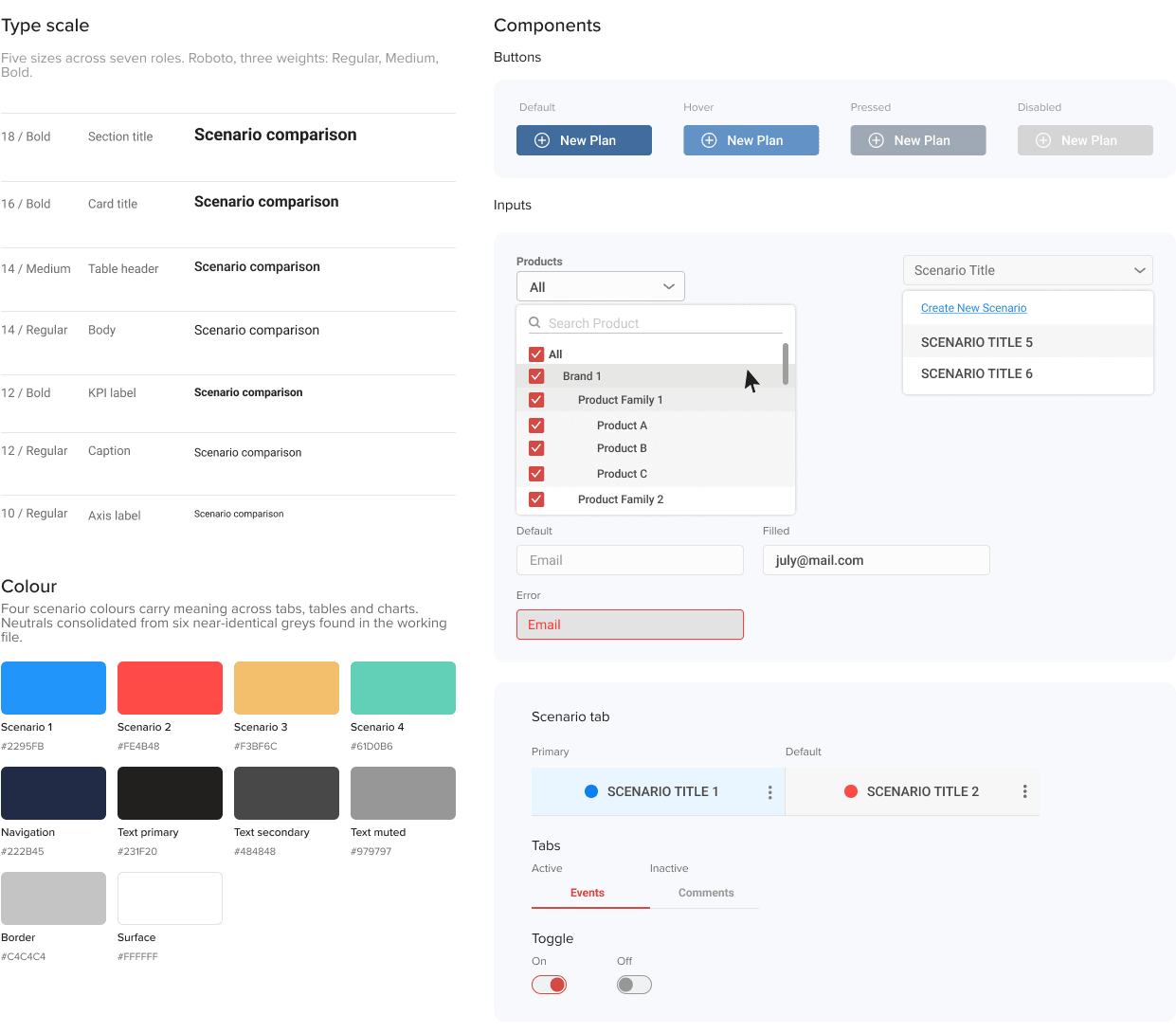
Task: Open kebab menu for SCENARIO TITLE 1
Action: (x=769, y=792)
